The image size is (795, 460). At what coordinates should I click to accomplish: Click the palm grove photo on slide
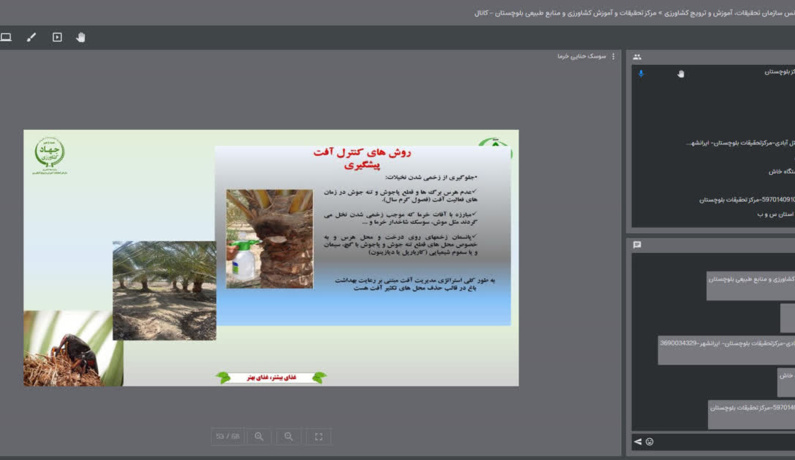[164, 290]
